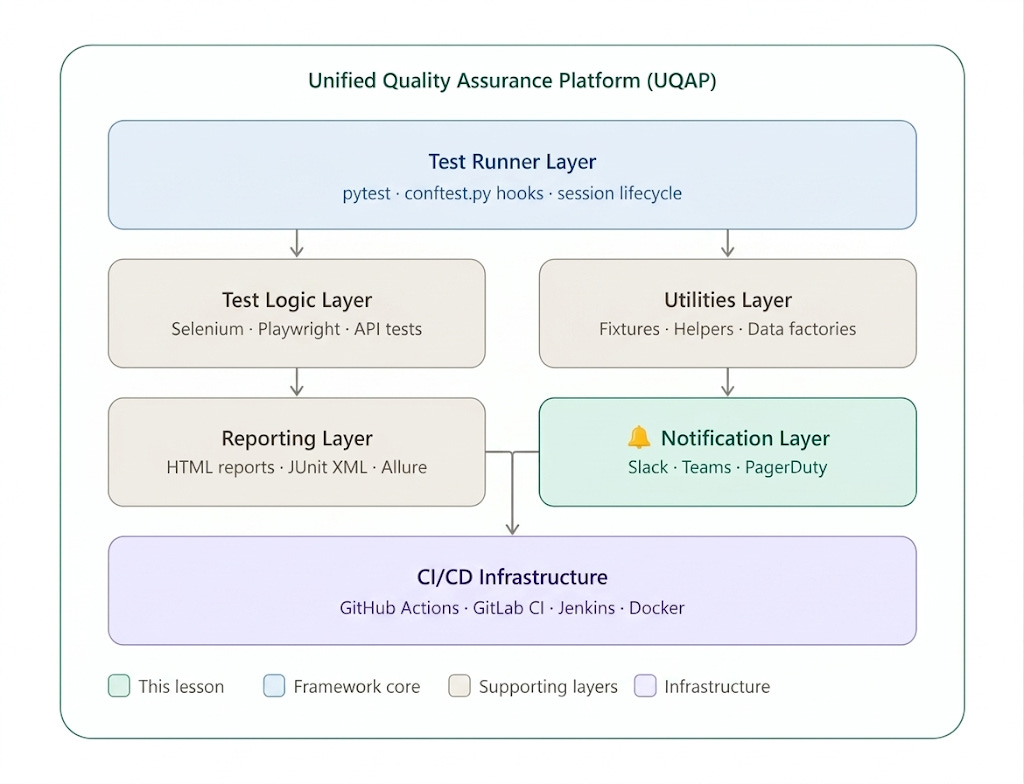The height and width of the screenshot is (784, 1024).
Task: Click the 'Utilities Layer' heading
Action: [x=728, y=300]
